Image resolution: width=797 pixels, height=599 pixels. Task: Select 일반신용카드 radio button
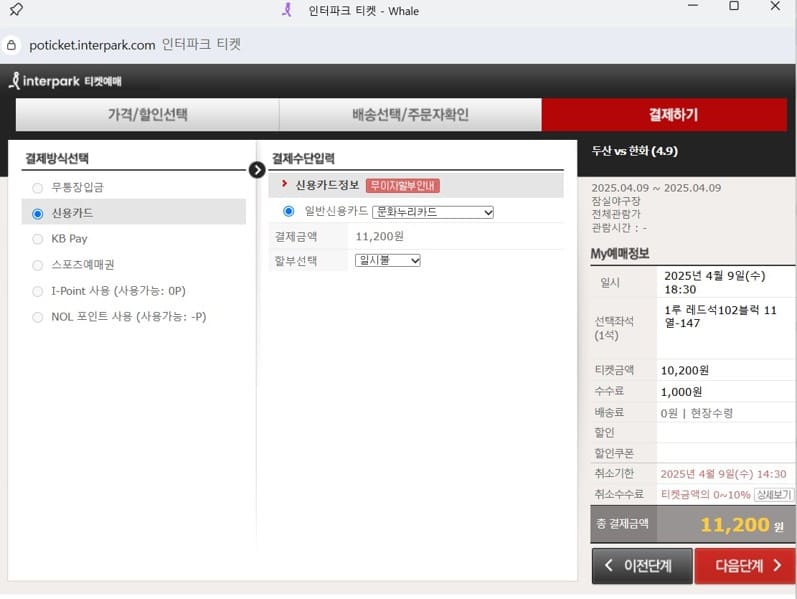[x=289, y=211]
